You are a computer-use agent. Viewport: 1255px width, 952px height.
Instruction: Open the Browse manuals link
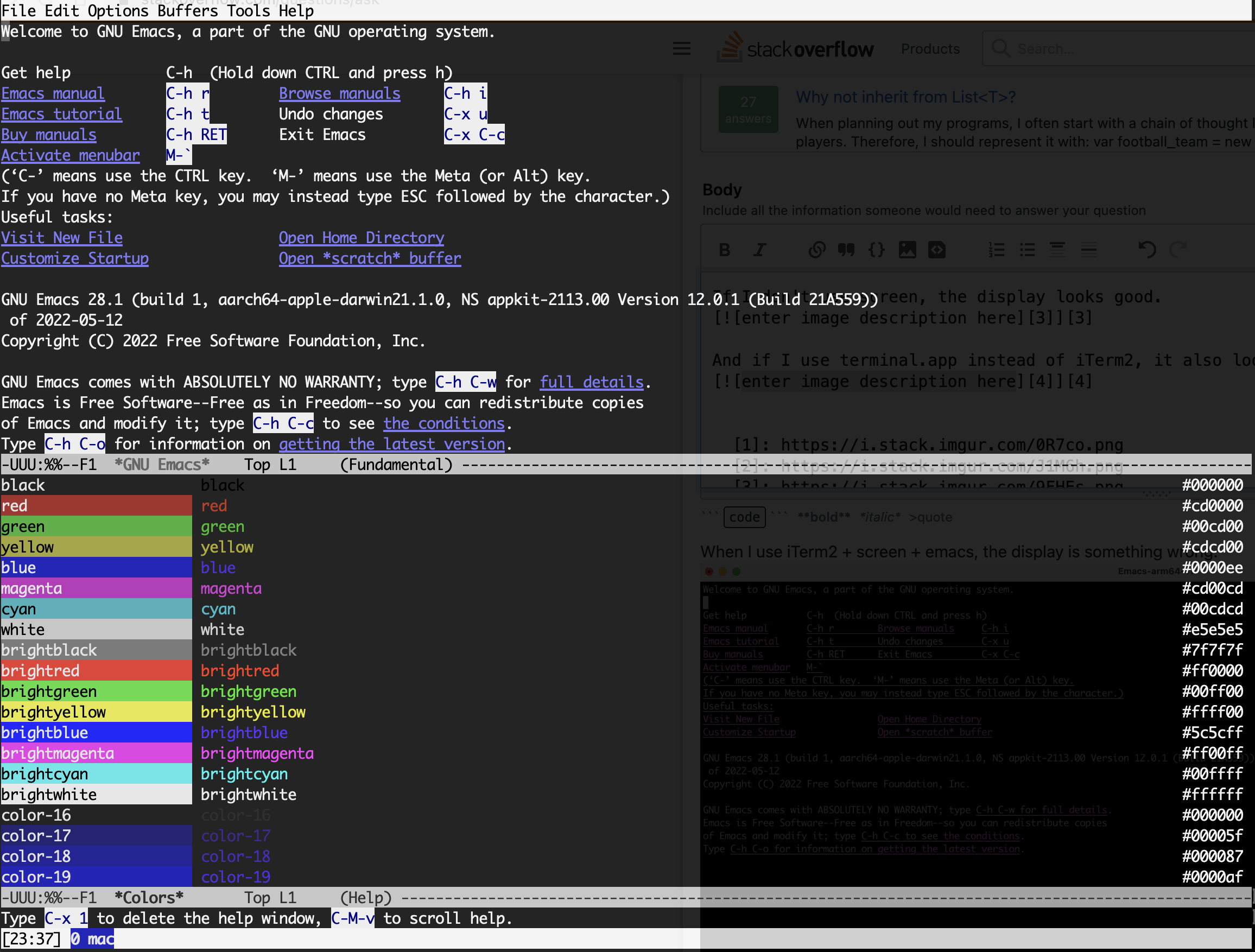[339, 93]
